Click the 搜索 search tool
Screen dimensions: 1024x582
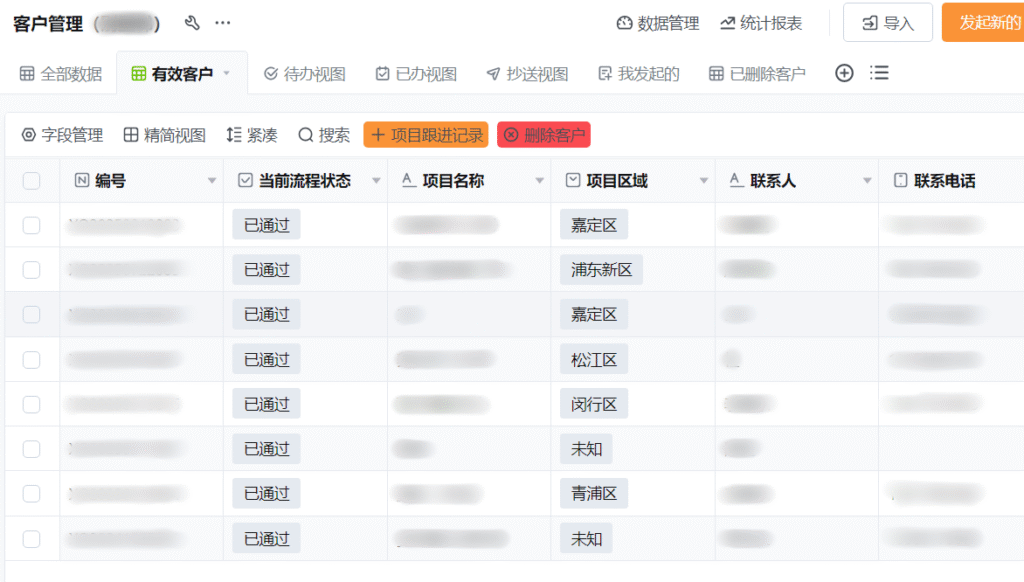pos(324,135)
